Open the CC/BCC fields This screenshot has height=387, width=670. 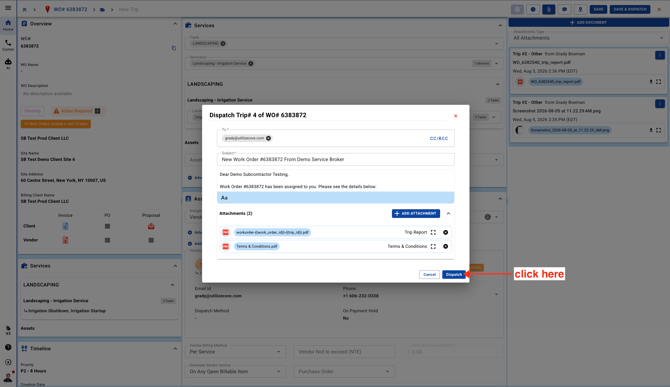tap(439, 138)
